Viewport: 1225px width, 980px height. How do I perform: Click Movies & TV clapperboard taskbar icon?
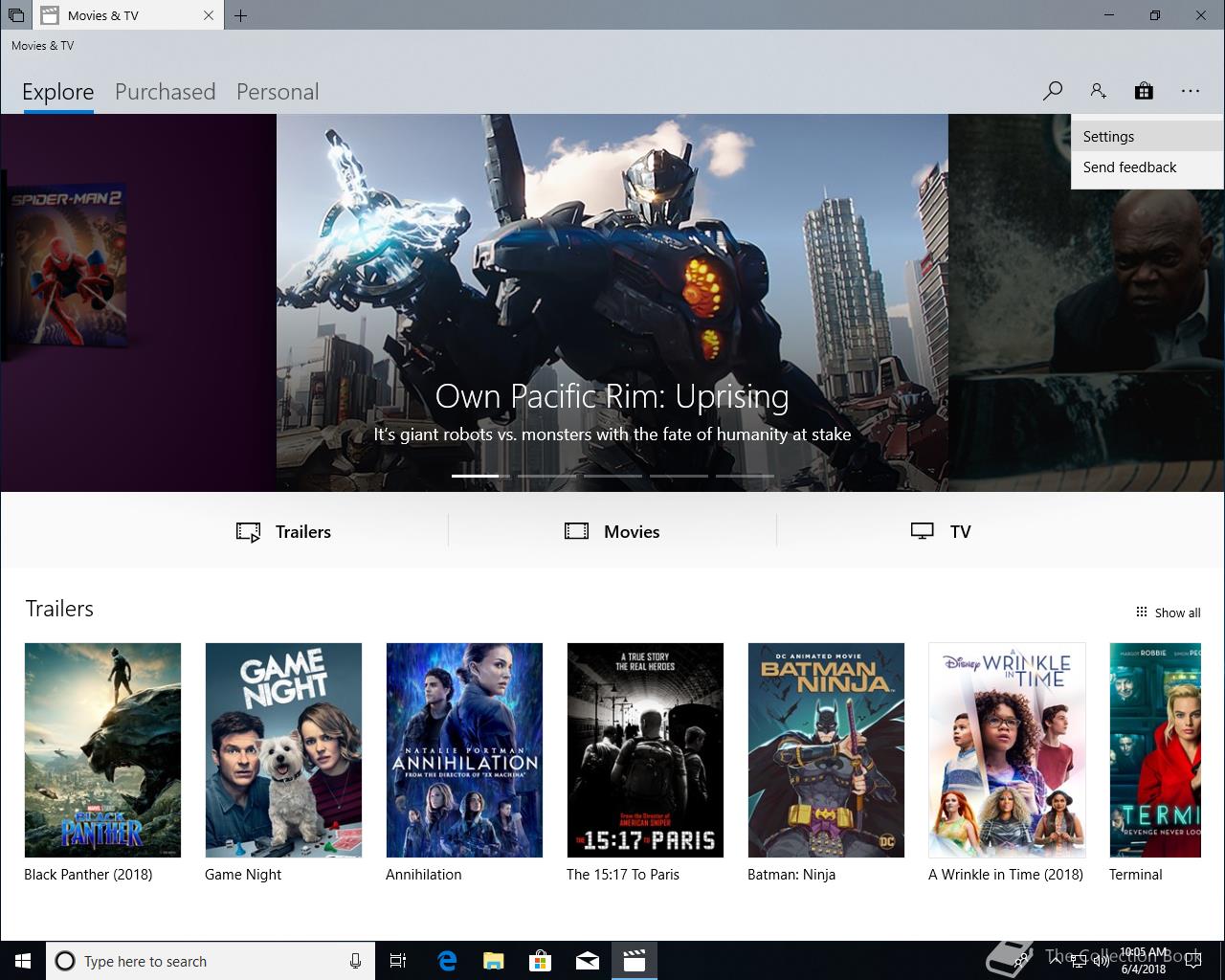pos(634,961)
